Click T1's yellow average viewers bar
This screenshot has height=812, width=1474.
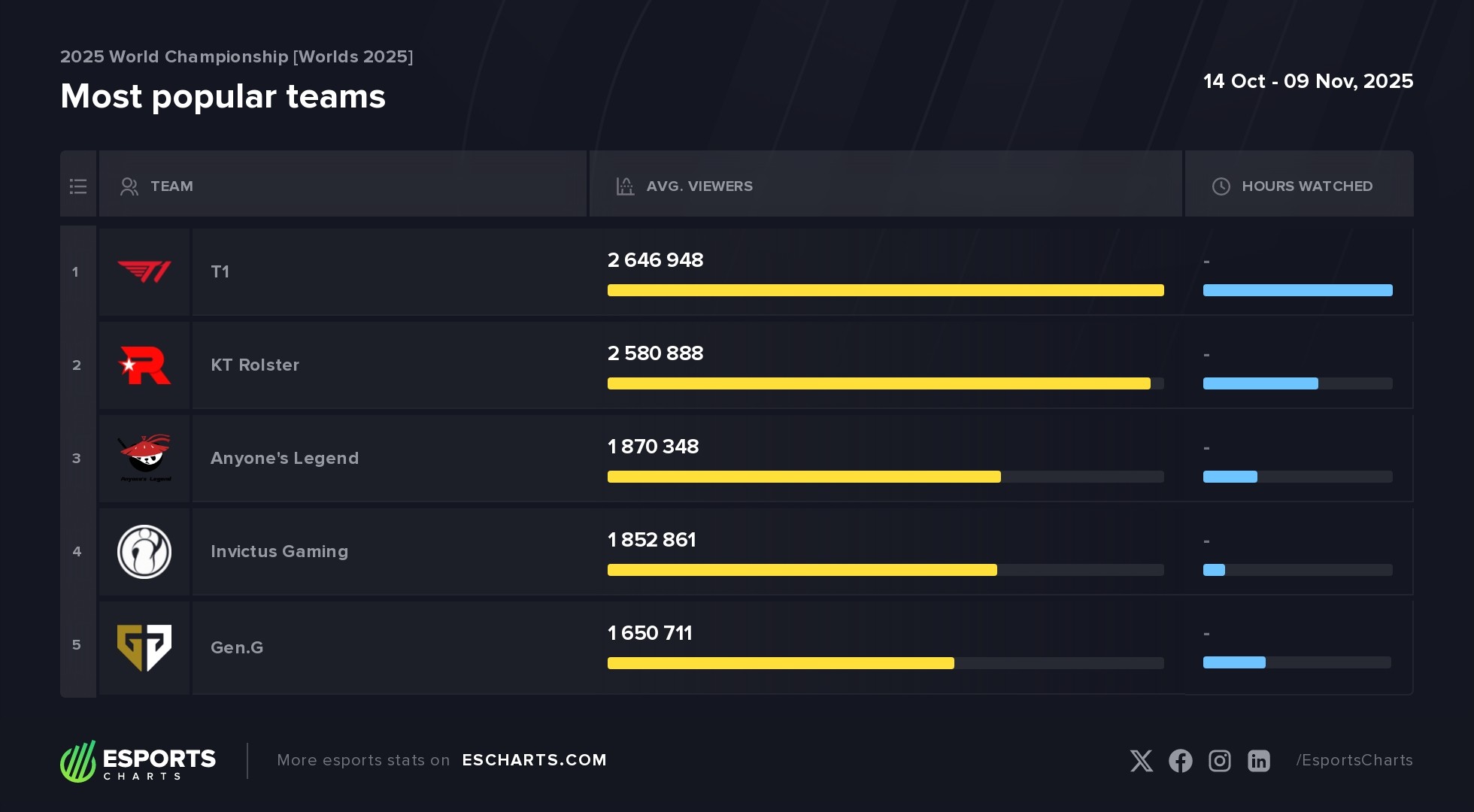coord(885,290)
